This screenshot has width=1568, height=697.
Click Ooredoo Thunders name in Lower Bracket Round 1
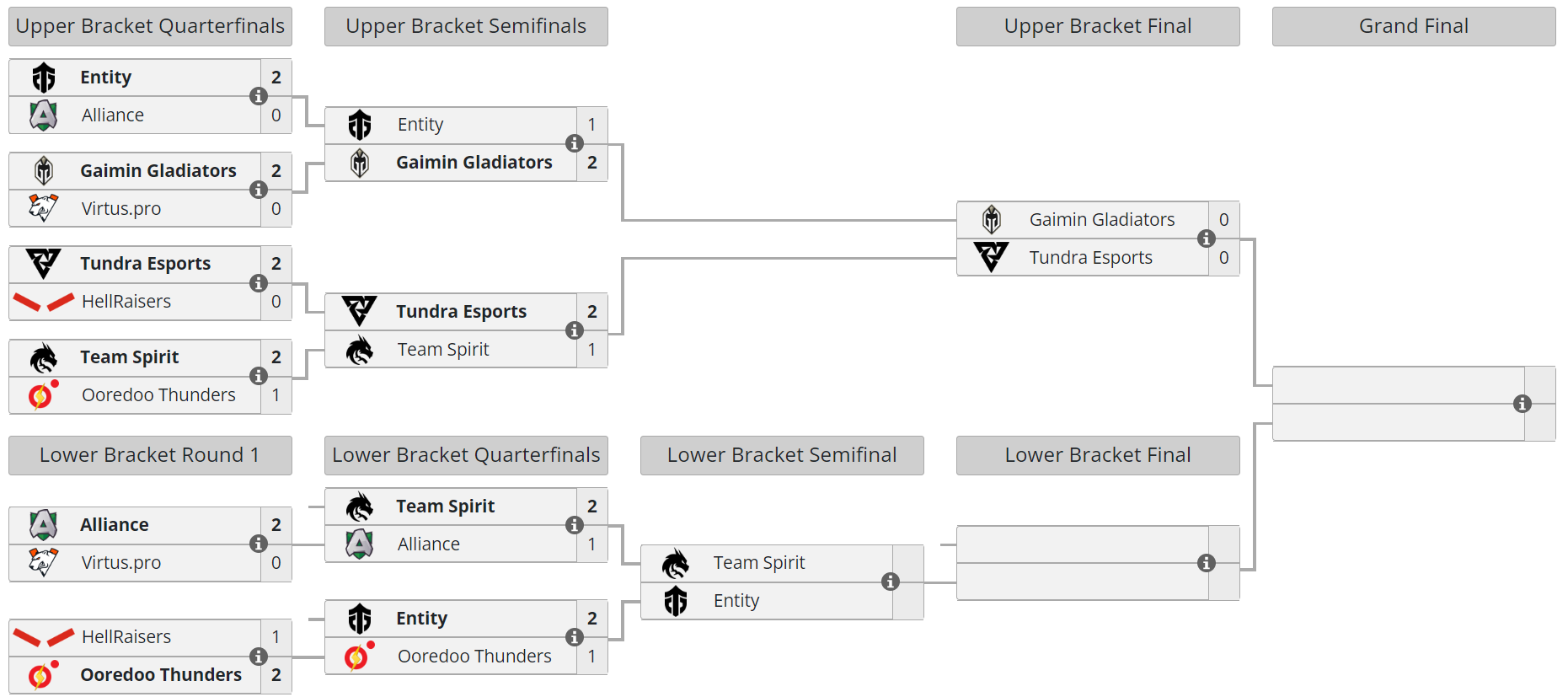click(x=161, y=674)
